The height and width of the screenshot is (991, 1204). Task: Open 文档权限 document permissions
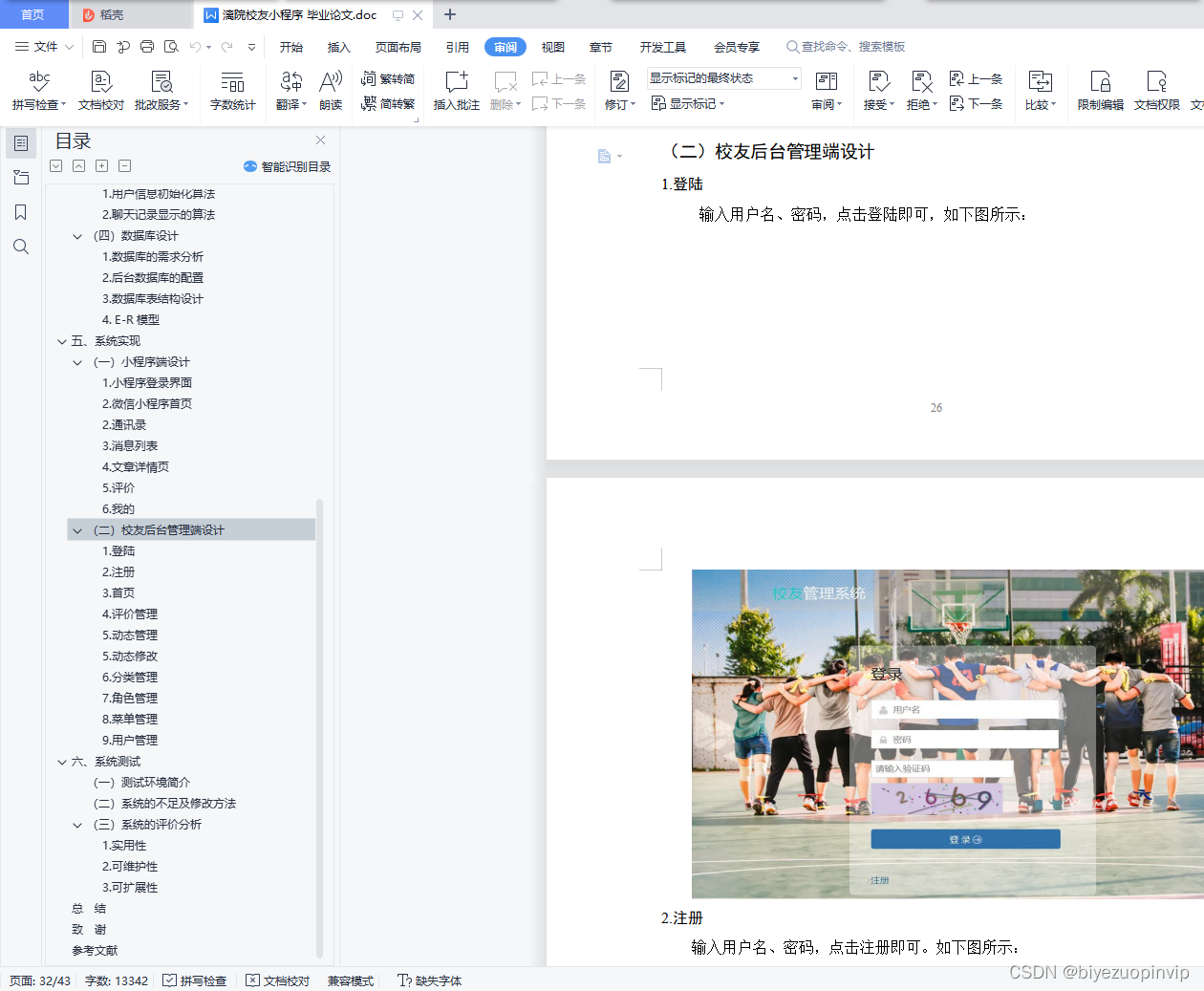1156,91
